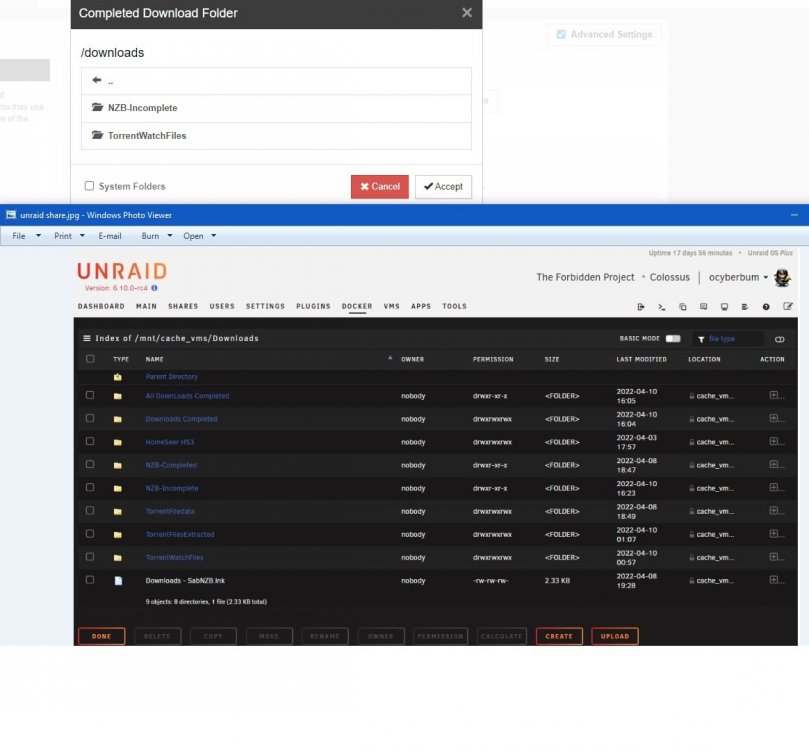Tick the select-all checkbox in file list header
This screenshot has height=750, width=809.
pyautogui.click(x=90, y=358)
